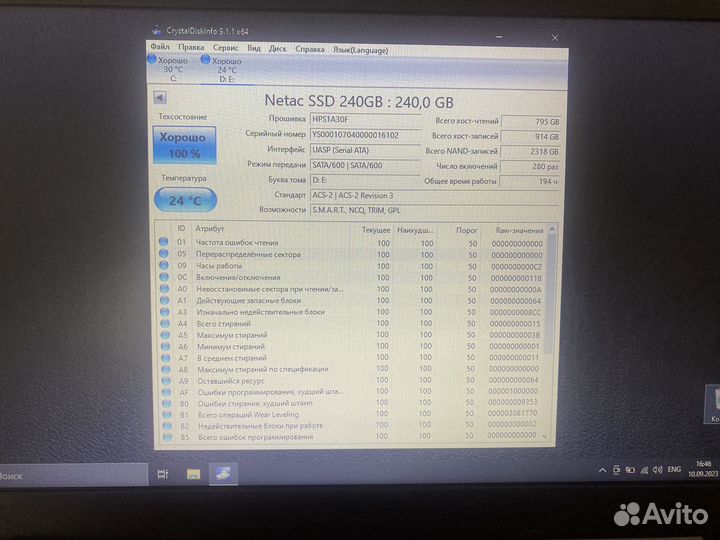The width and height of the screenshot is (720, 540).
Task: Click the status icon for attribute A4
Action: pyautogui.click(x=165, y=324)
